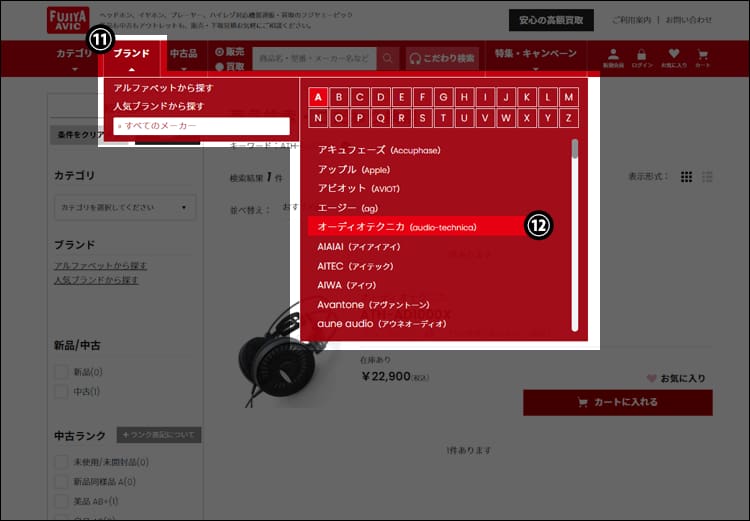Check the 美品 AB+(1) checkbox
Viewport: 750px width, 521px height.
(x=61, y=501)
